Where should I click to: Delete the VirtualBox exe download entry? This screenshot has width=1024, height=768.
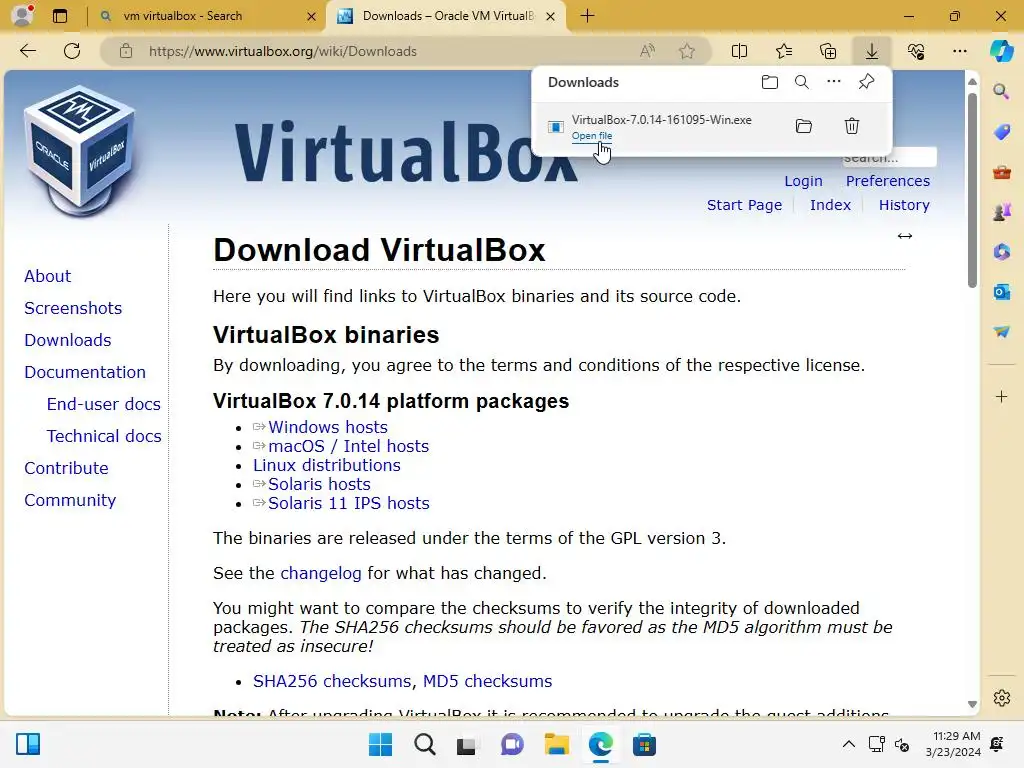pos(852,126)
